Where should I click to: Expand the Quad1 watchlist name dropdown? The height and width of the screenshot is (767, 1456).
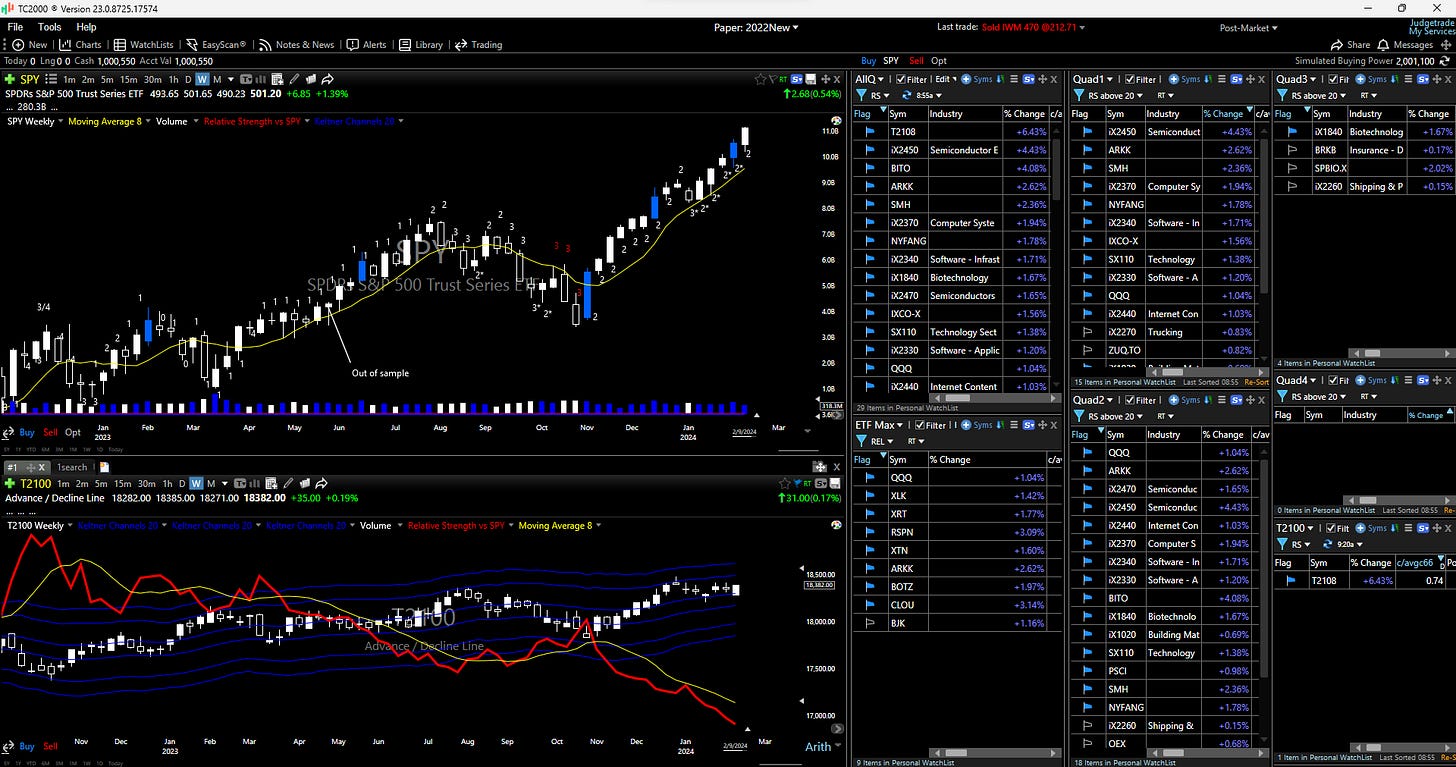coord(1093,79)
